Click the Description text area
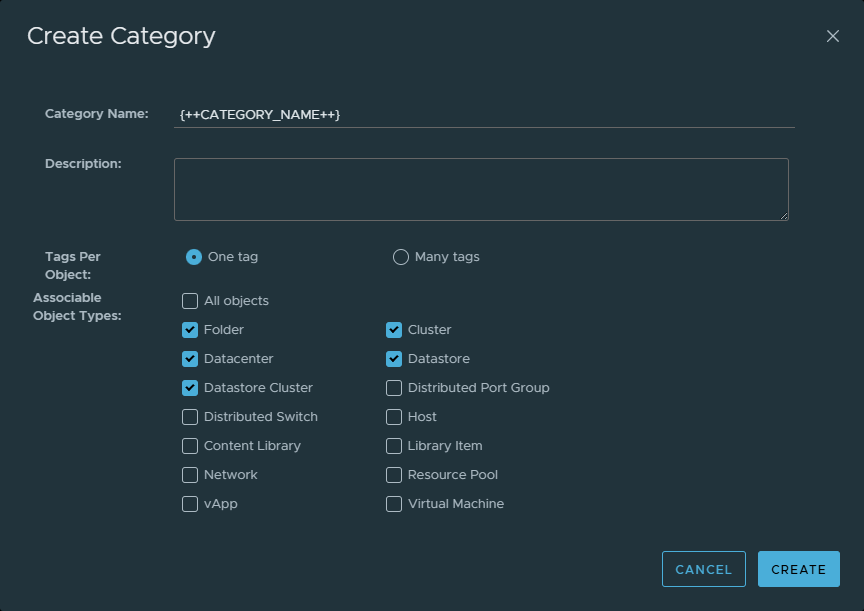 tap(481, 189)
